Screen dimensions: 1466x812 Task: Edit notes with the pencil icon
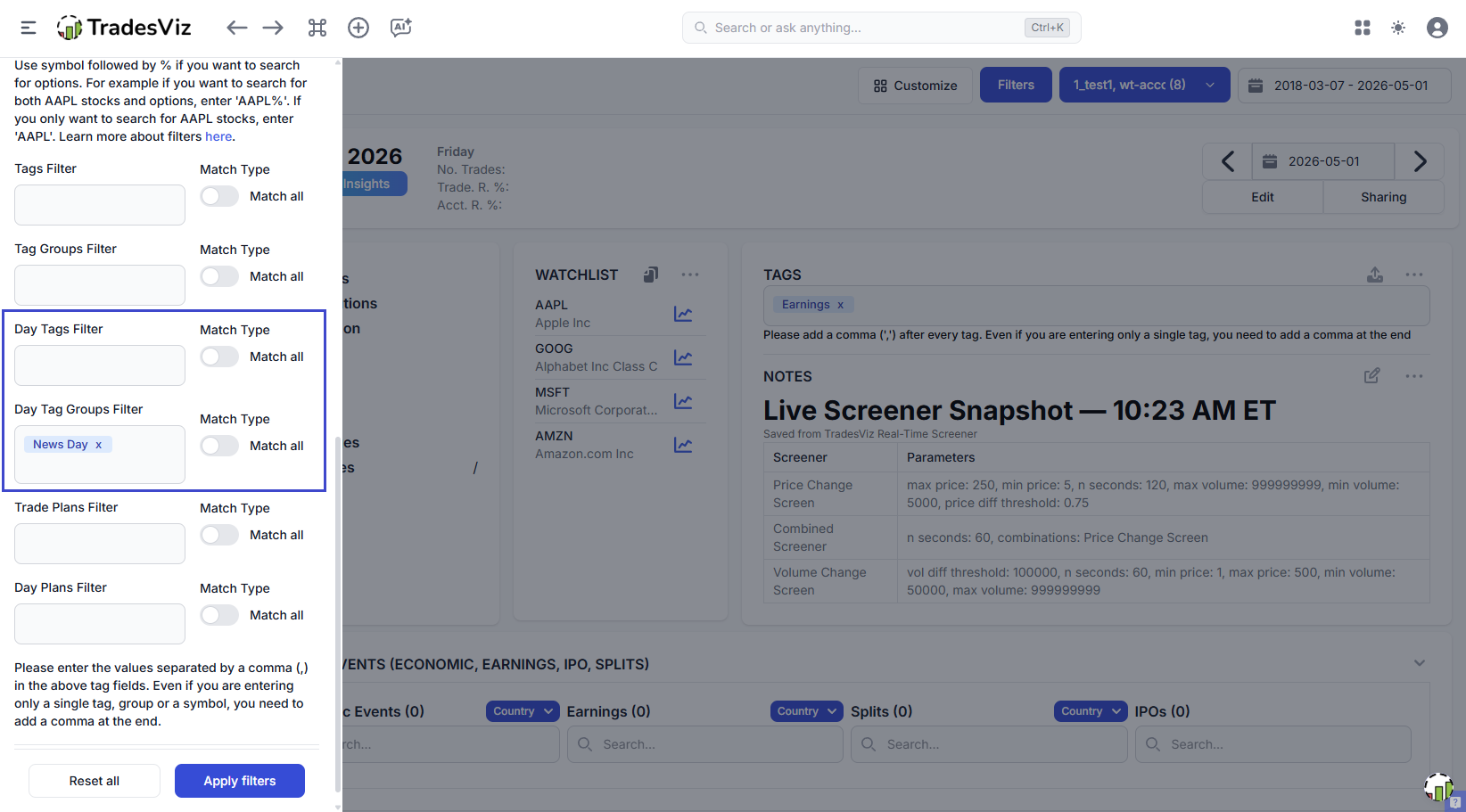tap(1372, 376)
